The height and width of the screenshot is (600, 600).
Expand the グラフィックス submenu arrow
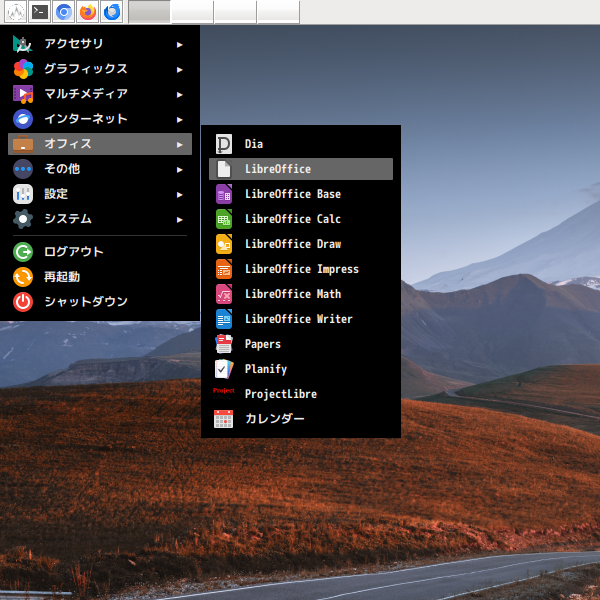point(180,69)
